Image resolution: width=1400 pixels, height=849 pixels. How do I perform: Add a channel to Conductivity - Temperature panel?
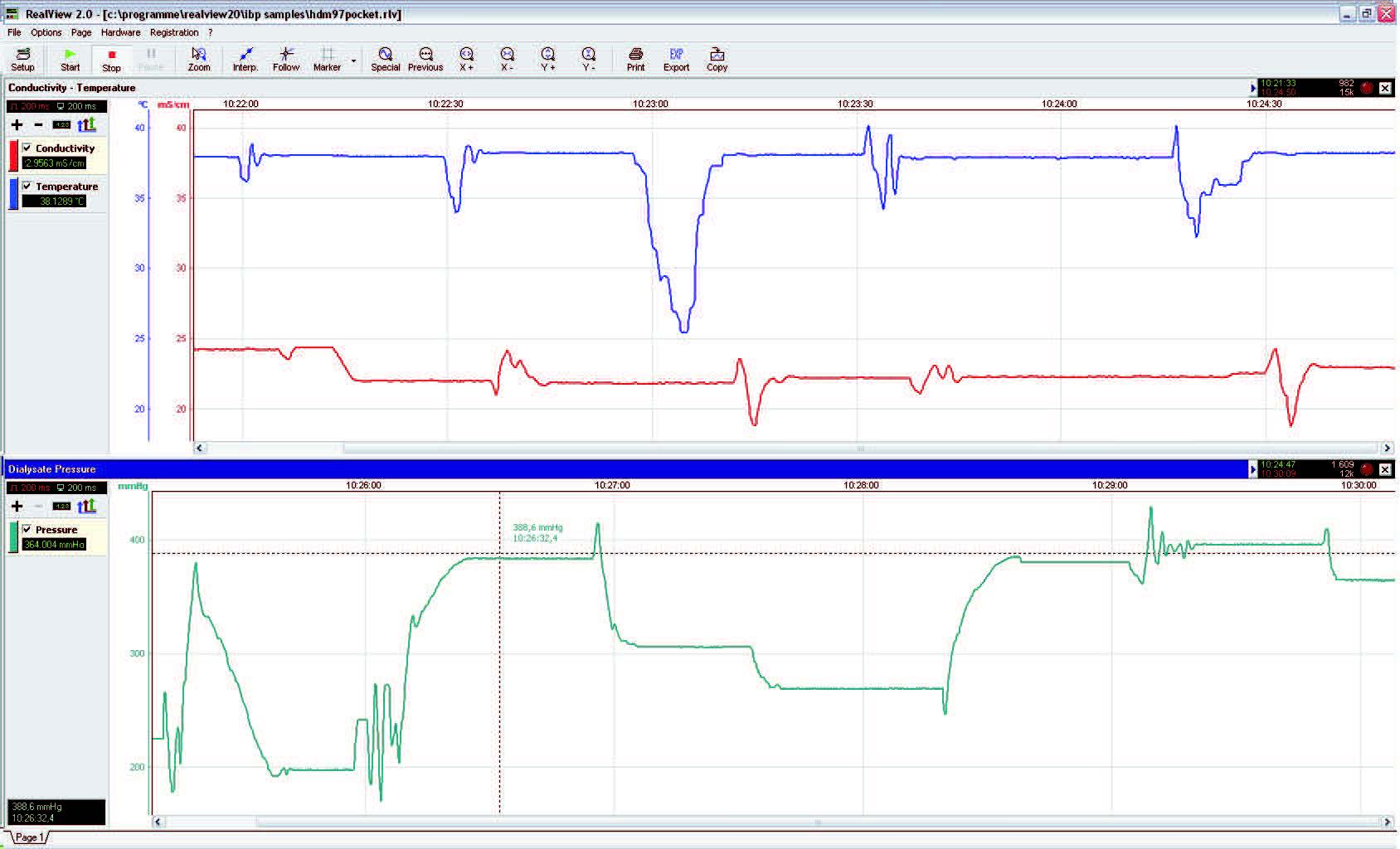coord(17,124)
